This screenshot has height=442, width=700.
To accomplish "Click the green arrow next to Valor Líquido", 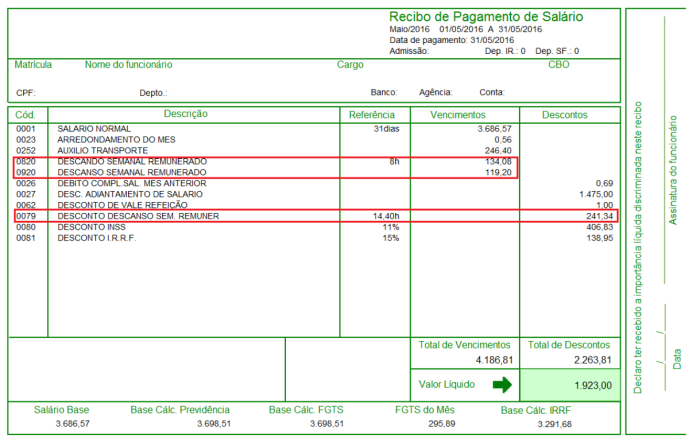I will [501, 384].
